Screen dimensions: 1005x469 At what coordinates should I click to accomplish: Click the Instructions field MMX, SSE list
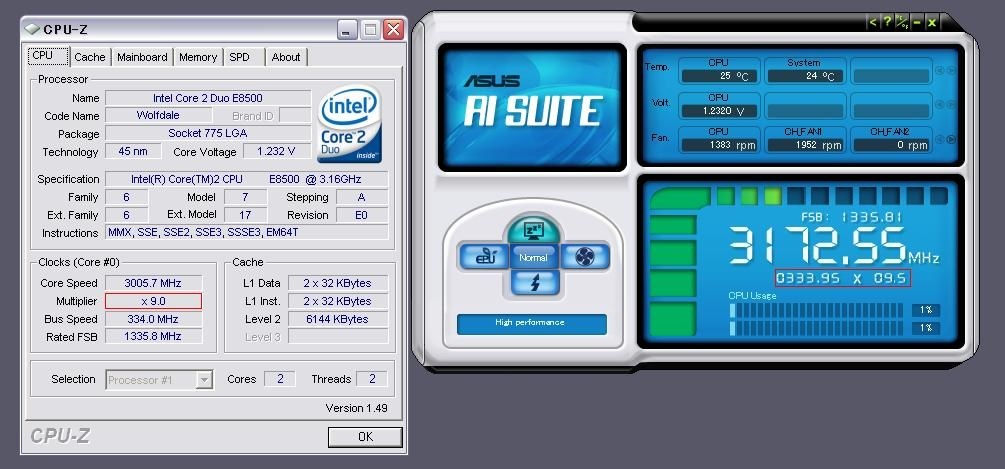pyautogui.click(x=247, y=233)
